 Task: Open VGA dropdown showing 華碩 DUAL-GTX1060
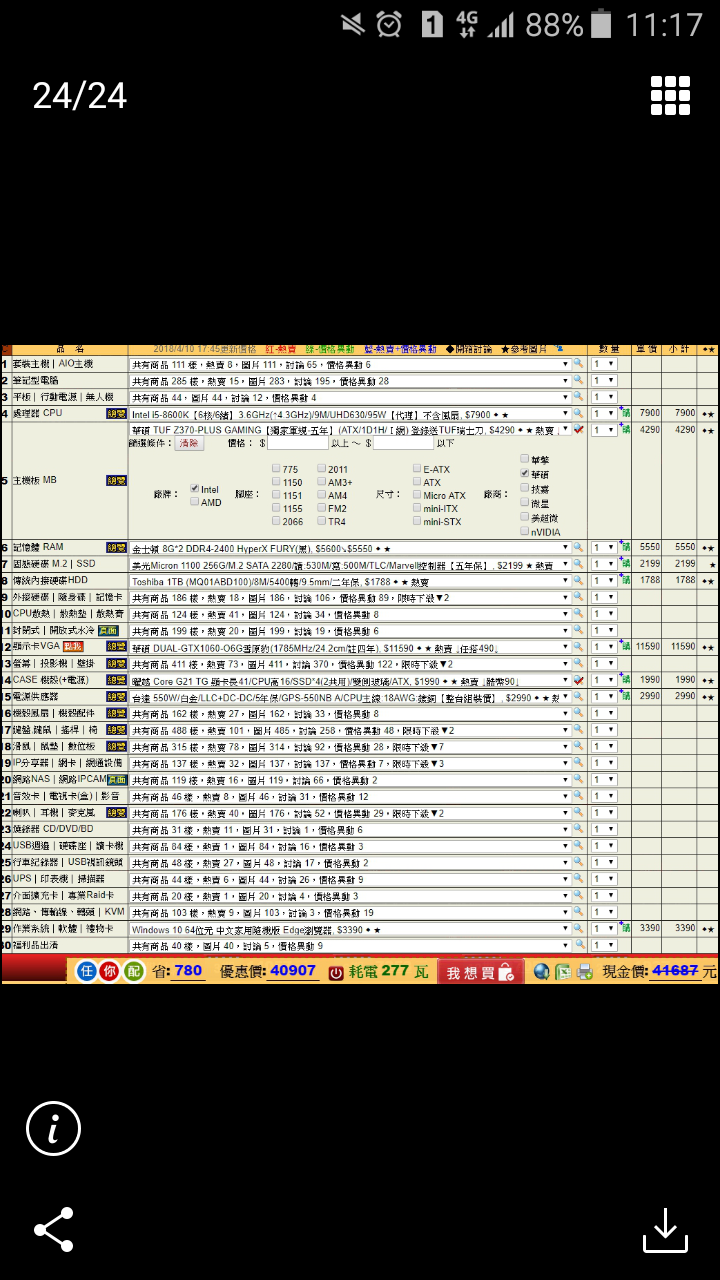(350, 647)
